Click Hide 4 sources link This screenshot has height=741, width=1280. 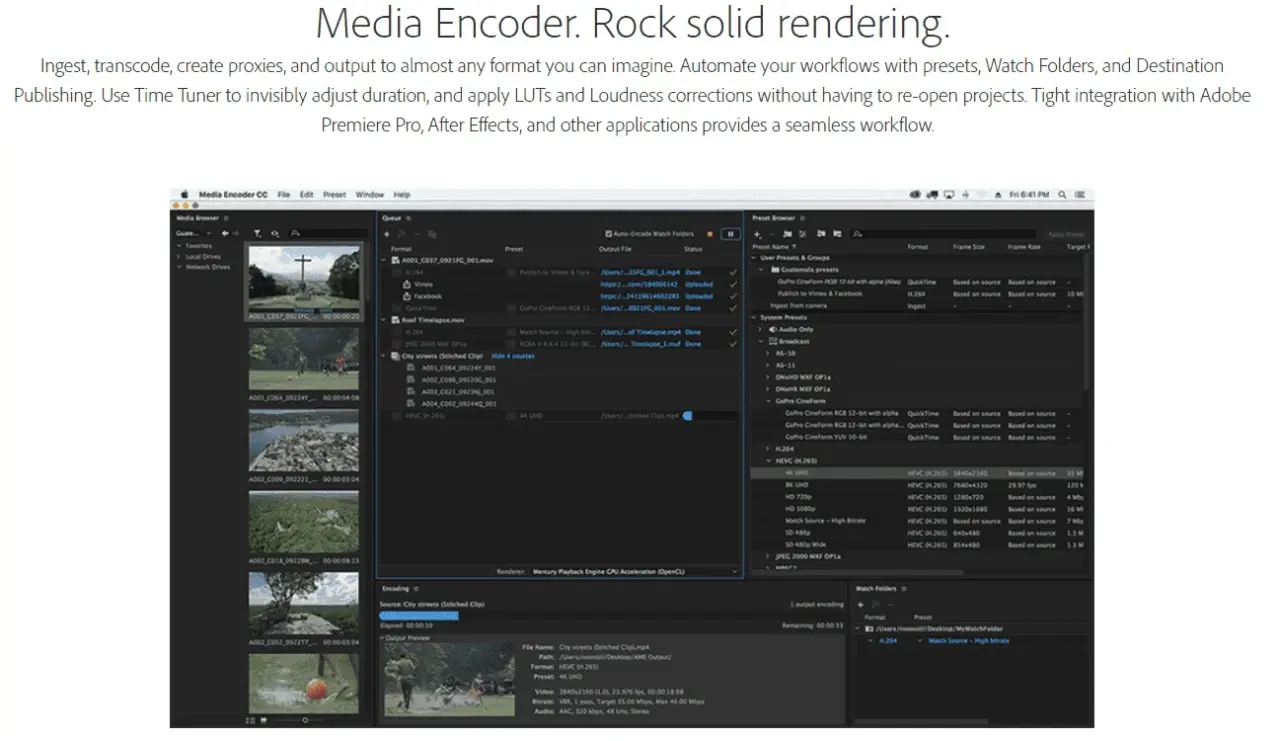pos(513,355)
